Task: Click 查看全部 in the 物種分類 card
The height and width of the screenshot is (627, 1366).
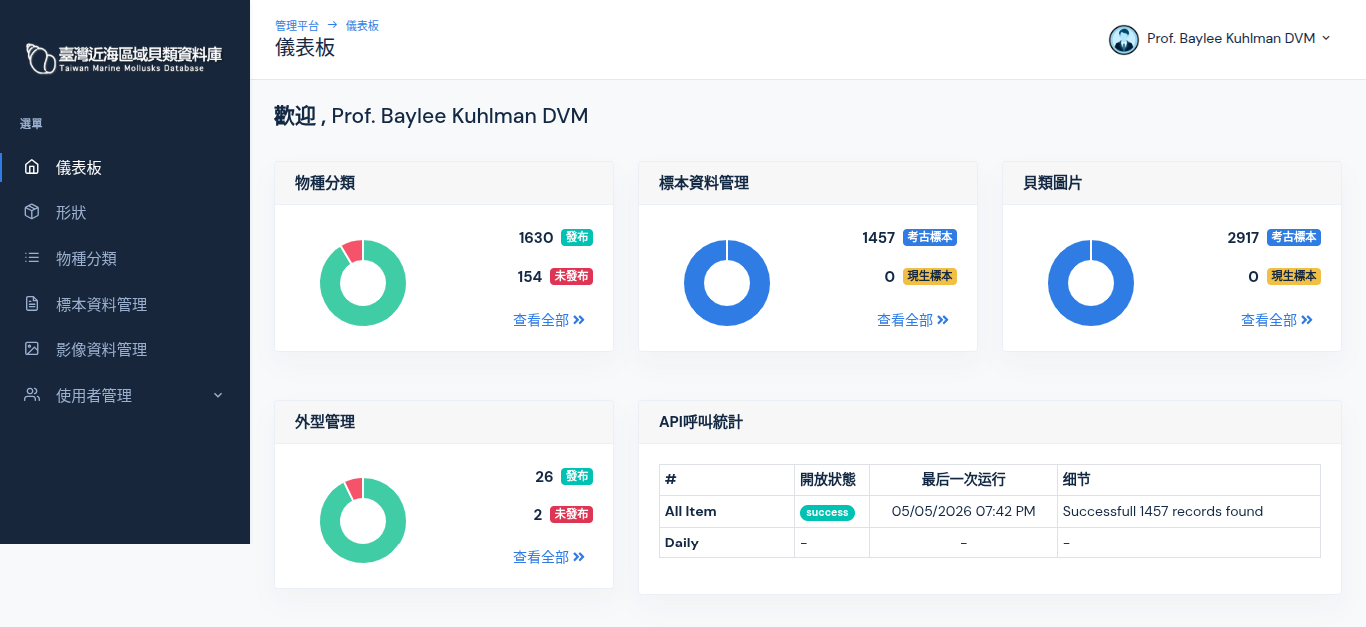Action: click(x=549, y=320)
